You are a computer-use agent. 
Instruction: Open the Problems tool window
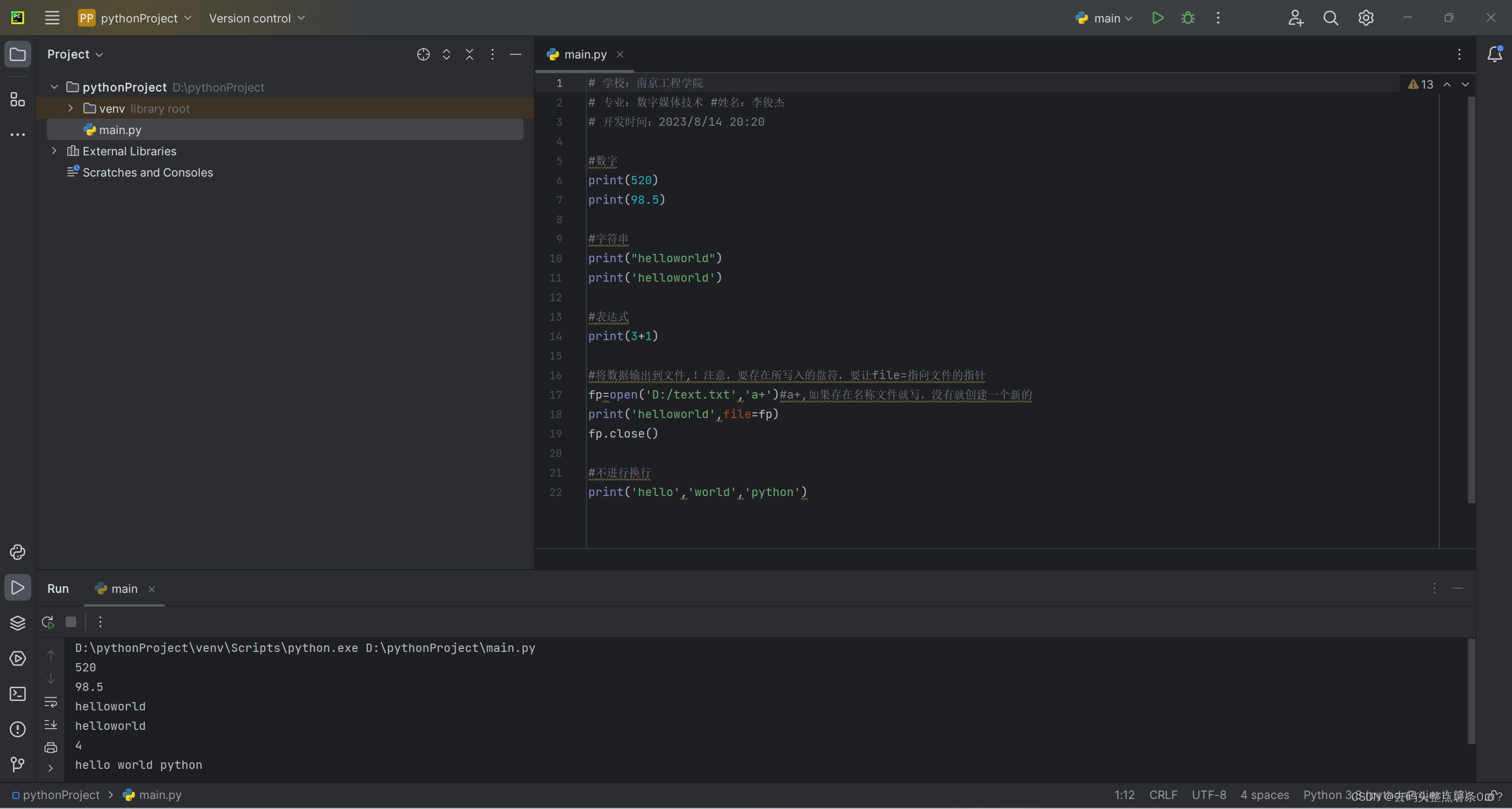click(18, 729)
